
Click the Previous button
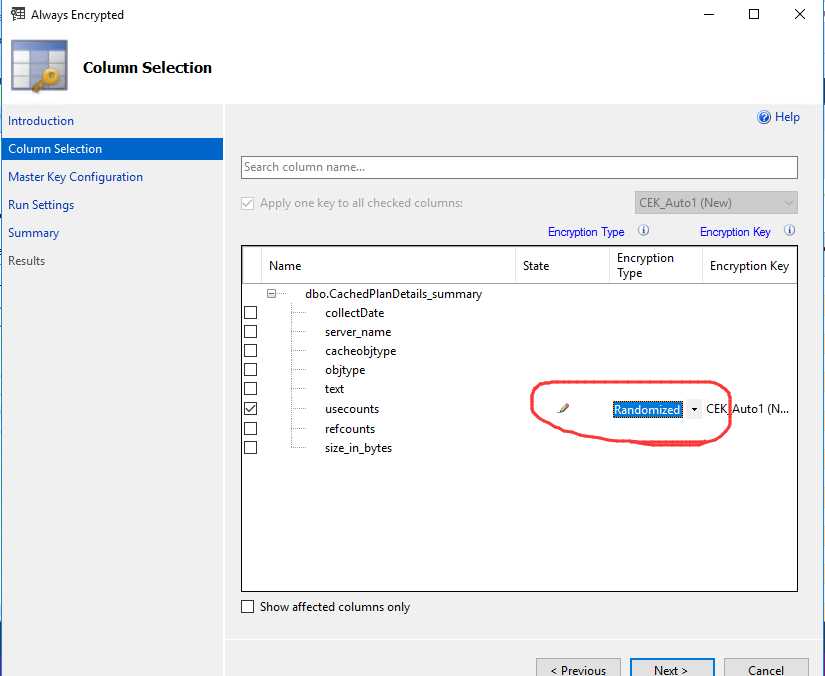(578, 667)
